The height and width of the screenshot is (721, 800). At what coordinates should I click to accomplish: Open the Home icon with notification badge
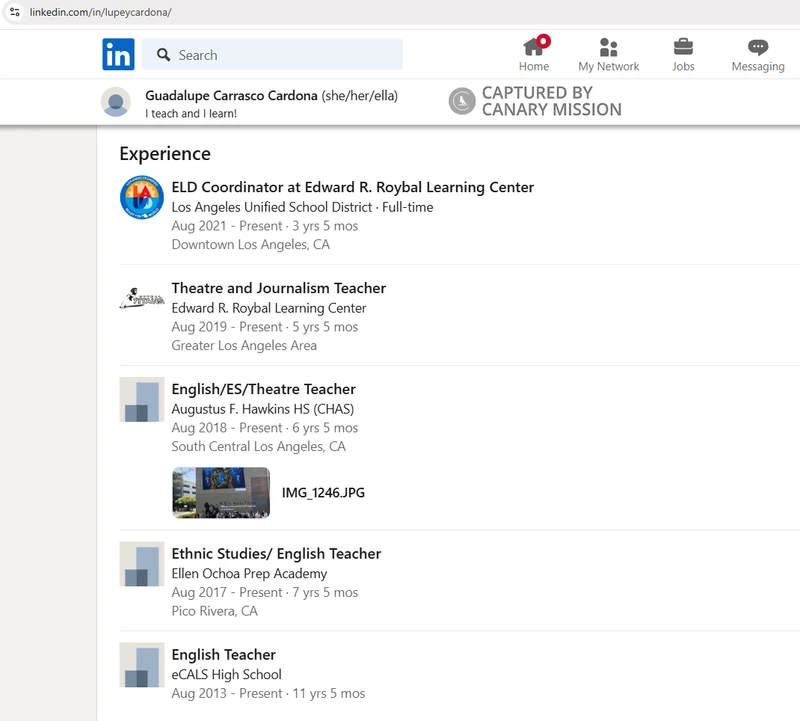click(x=534, y=54)
